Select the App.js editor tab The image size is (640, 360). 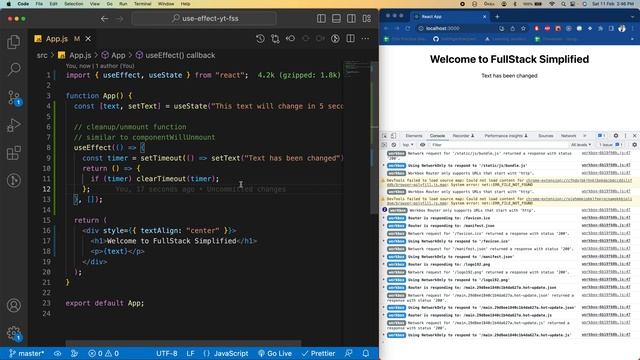[63, 39]
